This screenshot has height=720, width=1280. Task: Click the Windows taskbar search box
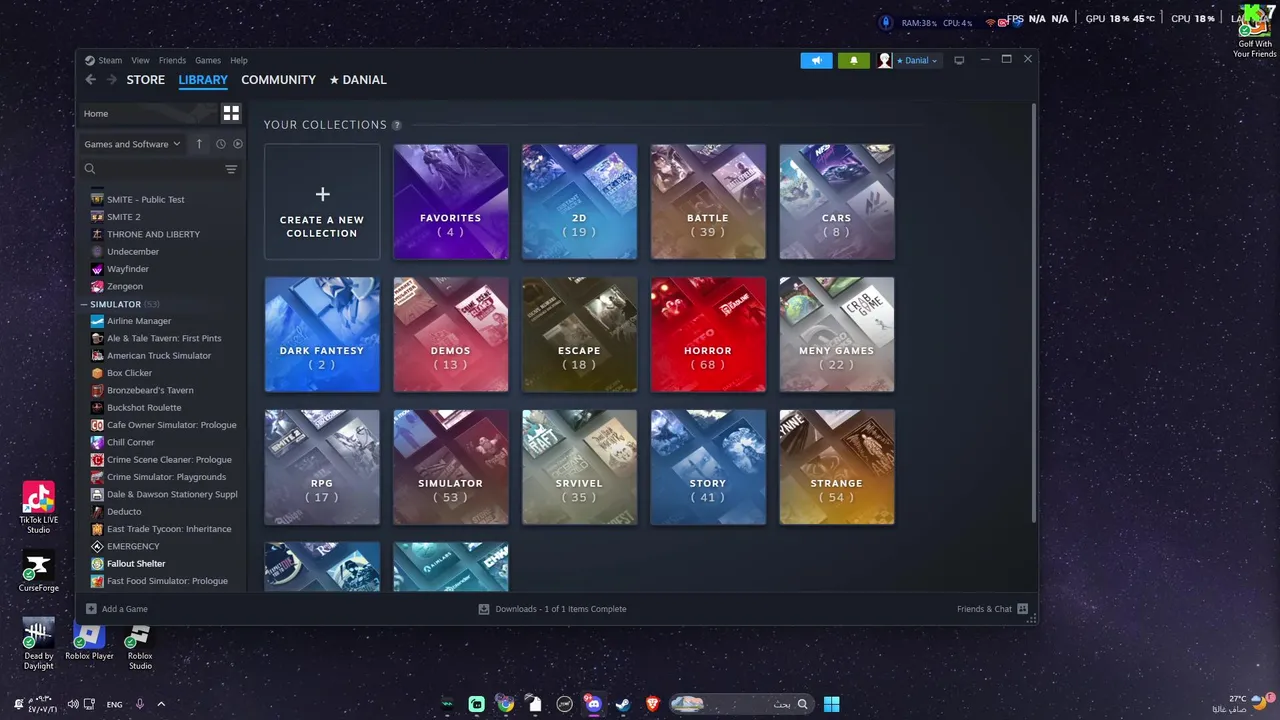click(x=740, y=704)
